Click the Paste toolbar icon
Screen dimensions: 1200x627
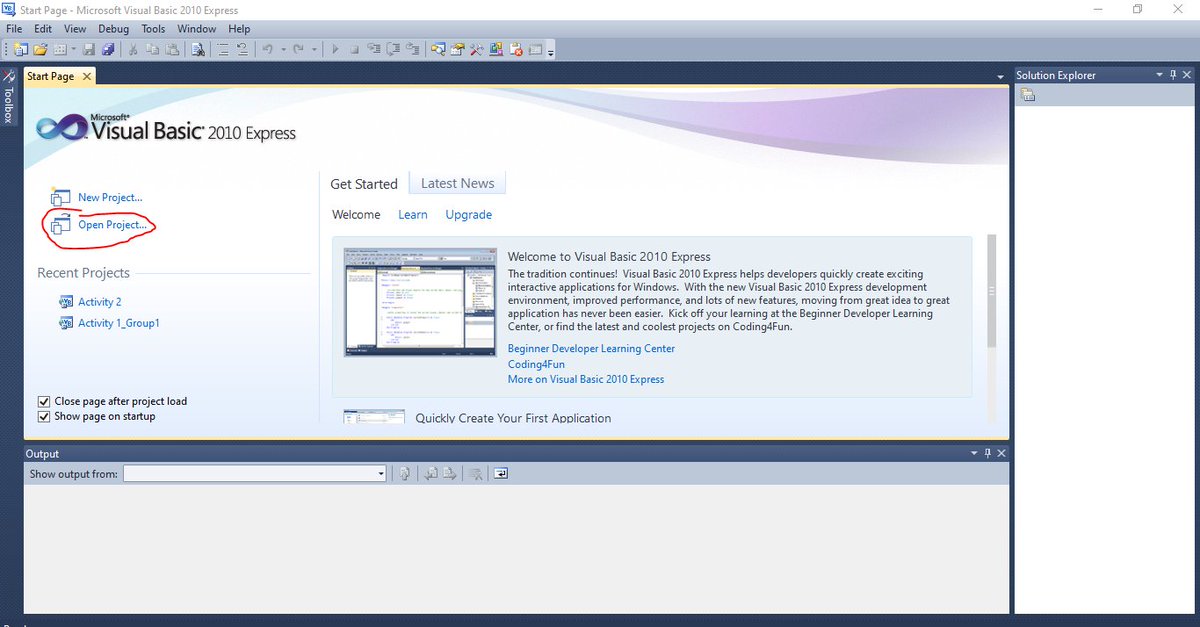click(172, 49)
